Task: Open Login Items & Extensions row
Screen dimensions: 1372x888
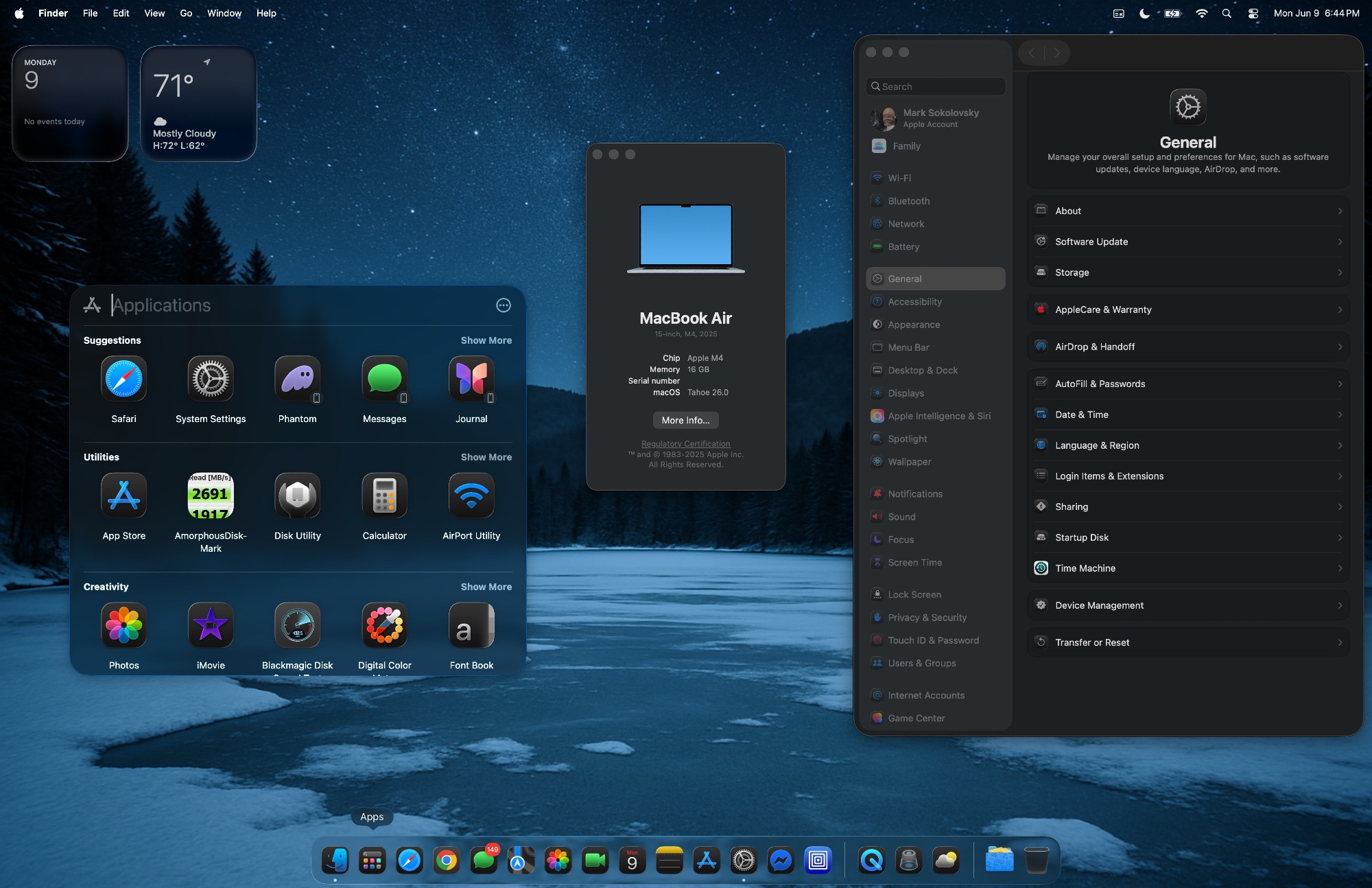Action: 1188,476
